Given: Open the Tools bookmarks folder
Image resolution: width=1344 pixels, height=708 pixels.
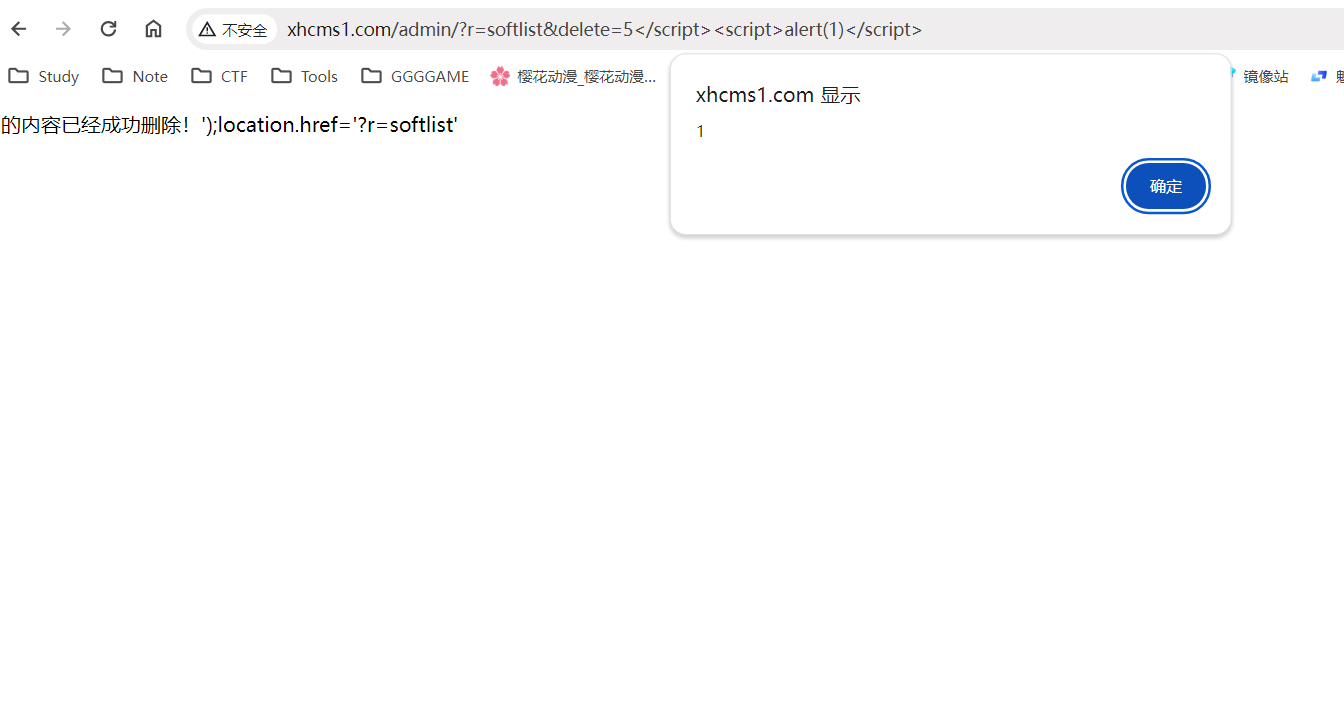Looking at the screenshot, I should point(305,76).
